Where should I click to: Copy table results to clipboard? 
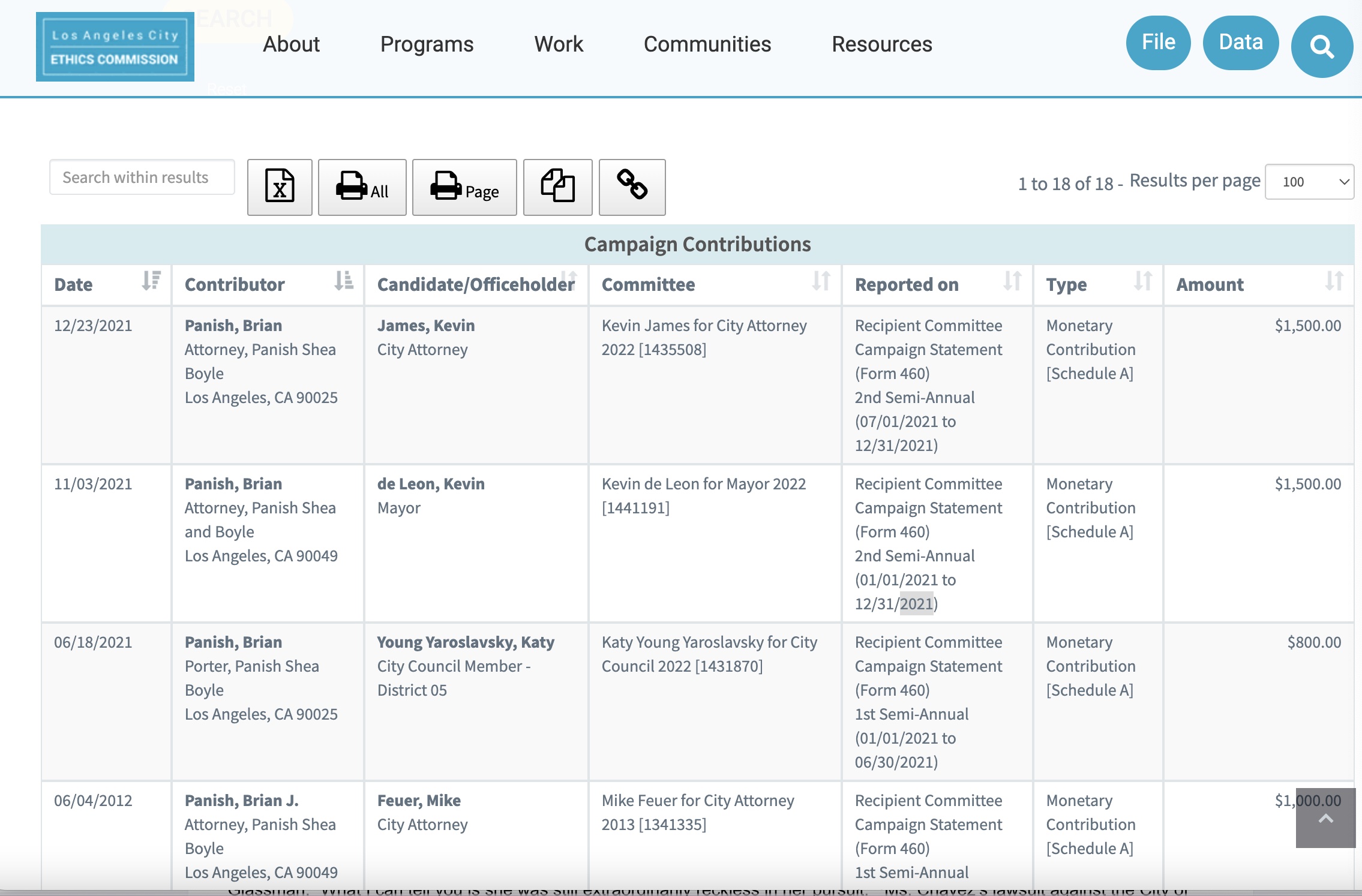pos(557,187)
